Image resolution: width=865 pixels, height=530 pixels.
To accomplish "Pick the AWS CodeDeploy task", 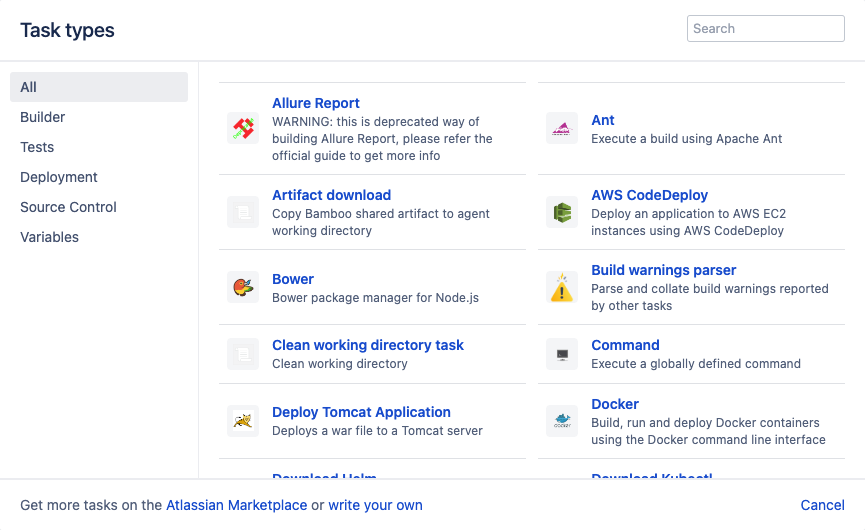I will tap(649, 195).
